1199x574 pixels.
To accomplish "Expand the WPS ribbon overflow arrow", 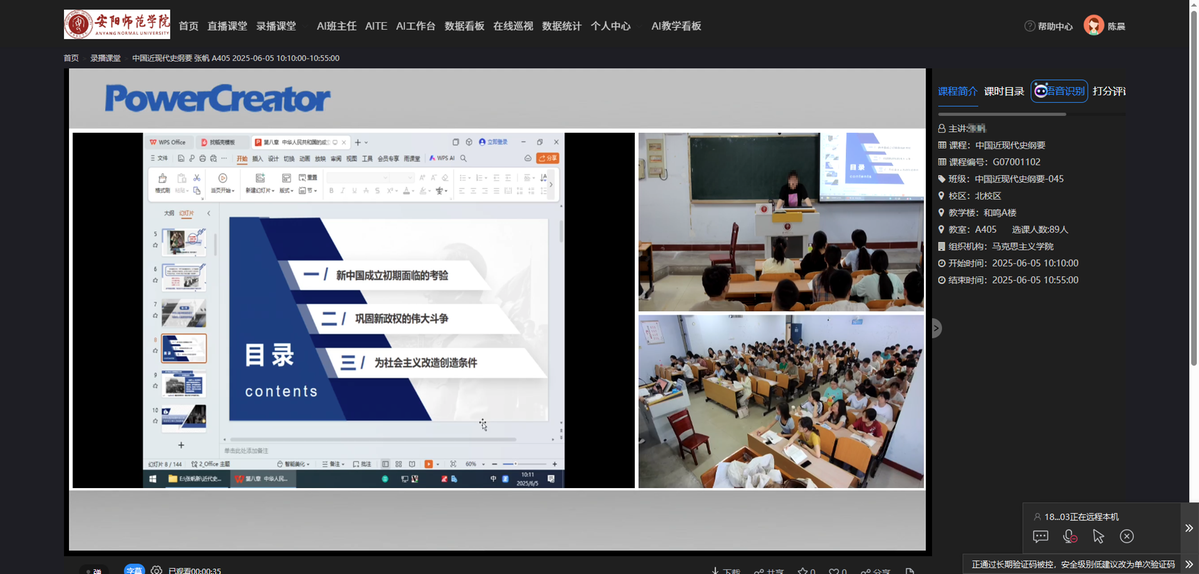I will point(551,184).
